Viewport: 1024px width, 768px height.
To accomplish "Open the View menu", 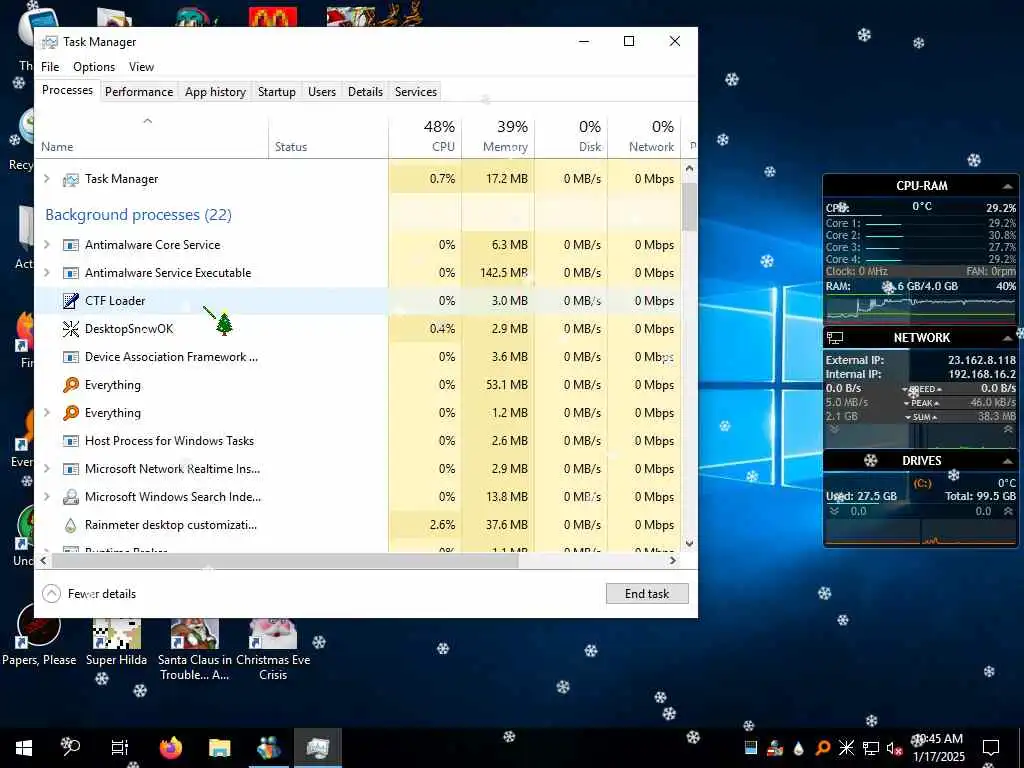I will coord(141,67).
